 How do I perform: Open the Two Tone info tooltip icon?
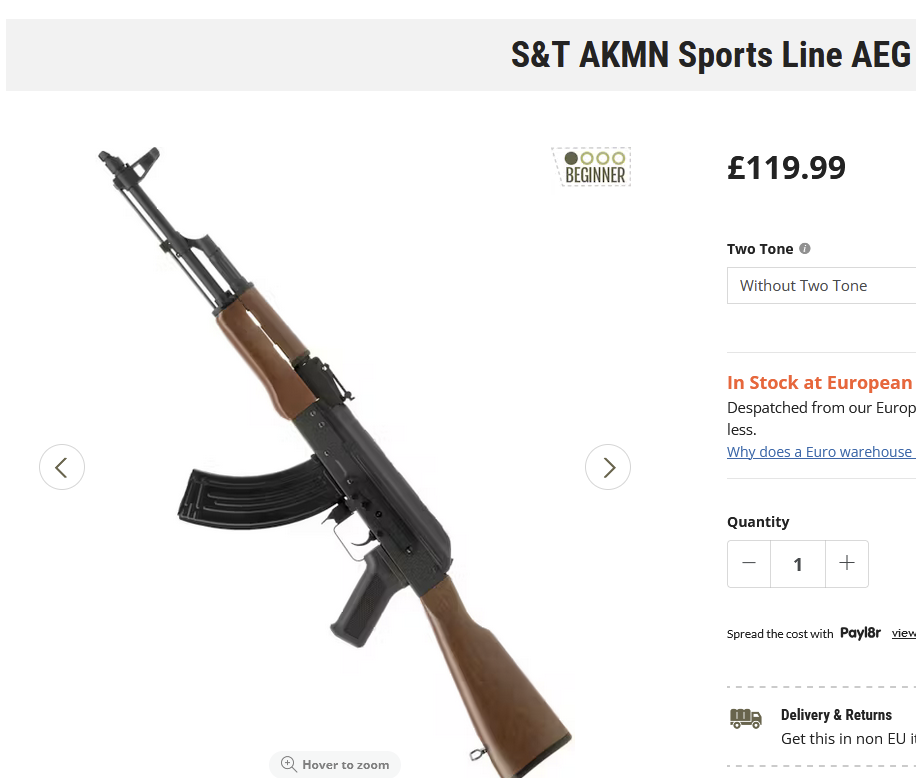(x=805, y=249)
